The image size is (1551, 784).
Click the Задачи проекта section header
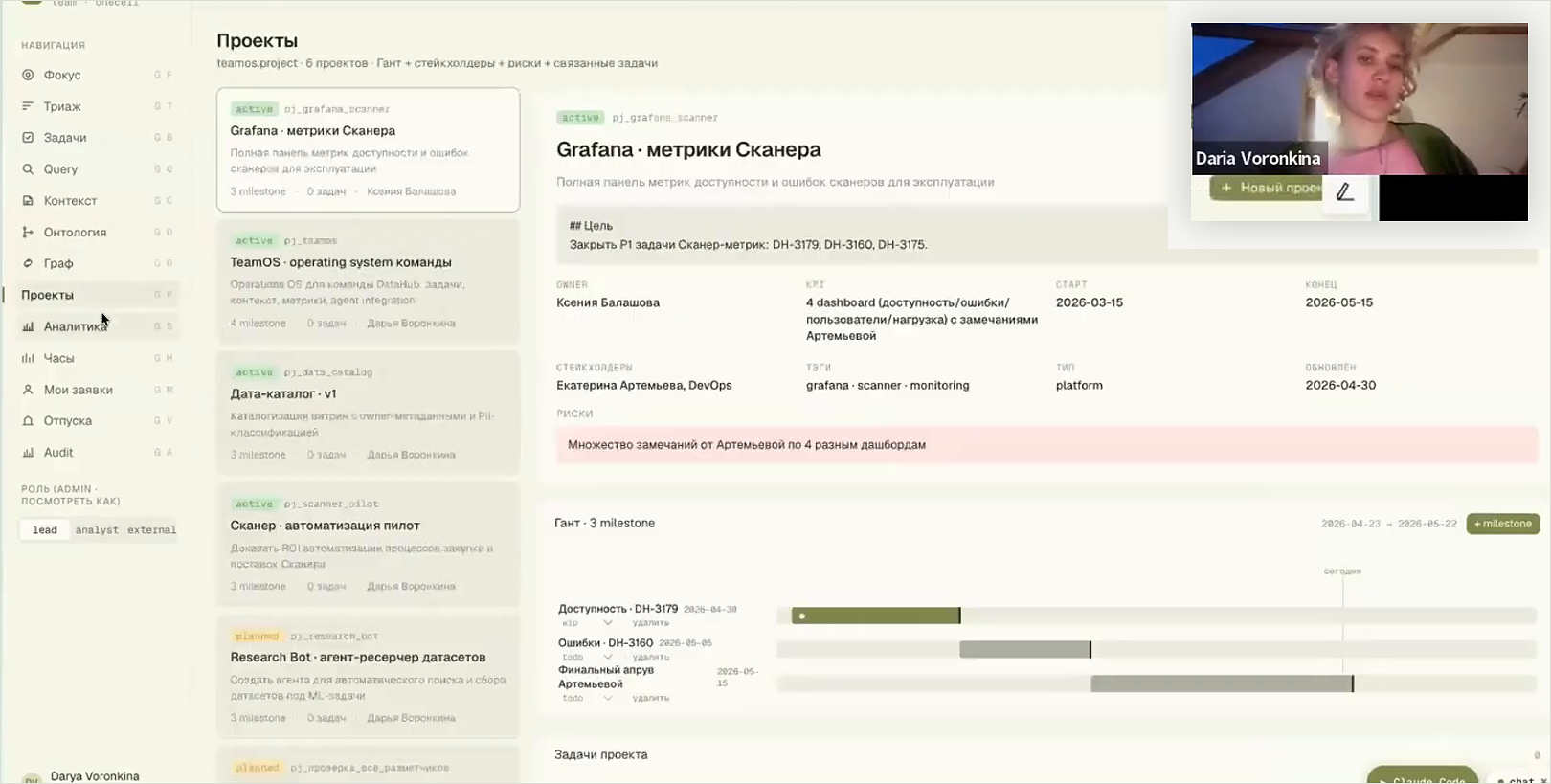click(x=601, y=754)
